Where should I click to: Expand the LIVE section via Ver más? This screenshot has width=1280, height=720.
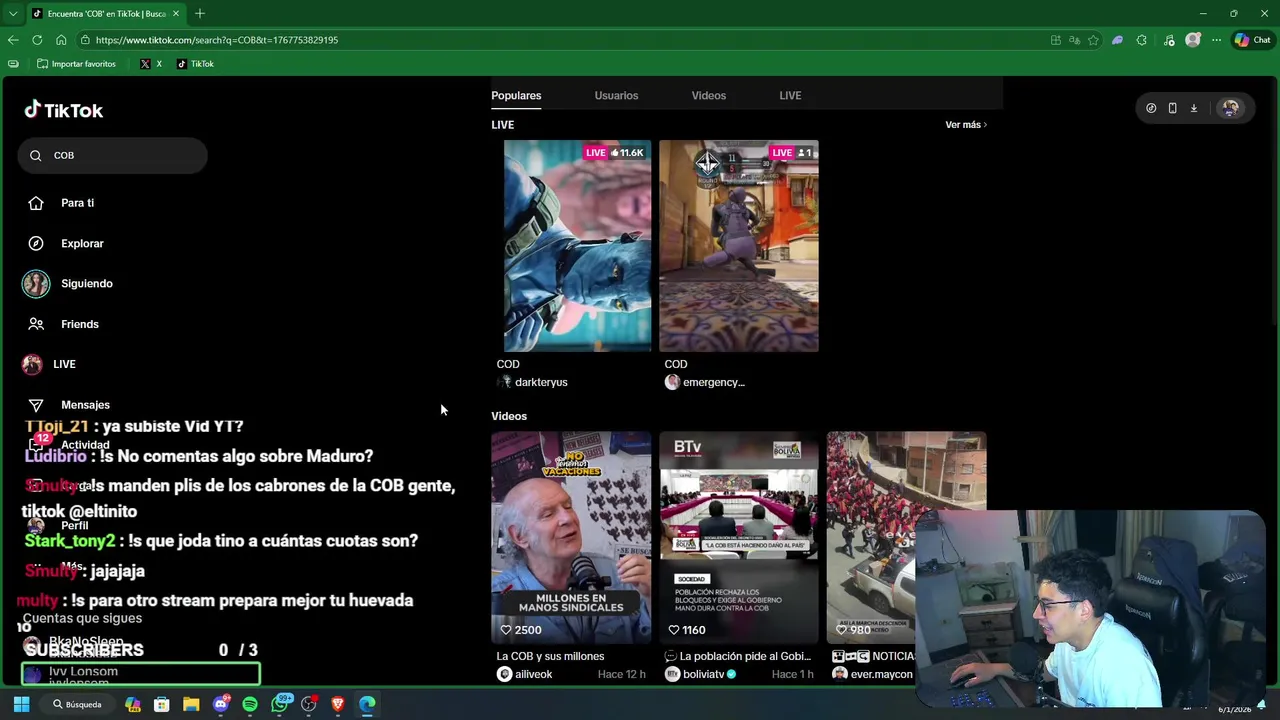966,125
